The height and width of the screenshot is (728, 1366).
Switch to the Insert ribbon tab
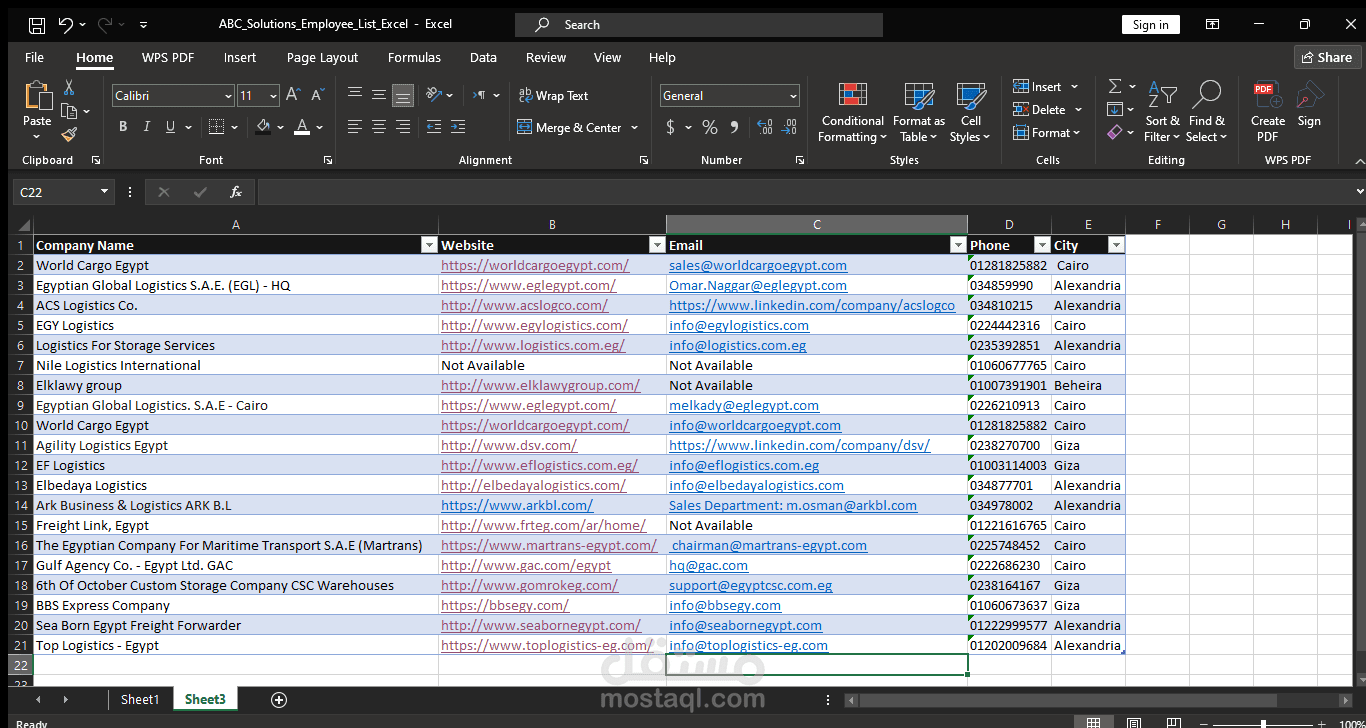tap(240, 57)
